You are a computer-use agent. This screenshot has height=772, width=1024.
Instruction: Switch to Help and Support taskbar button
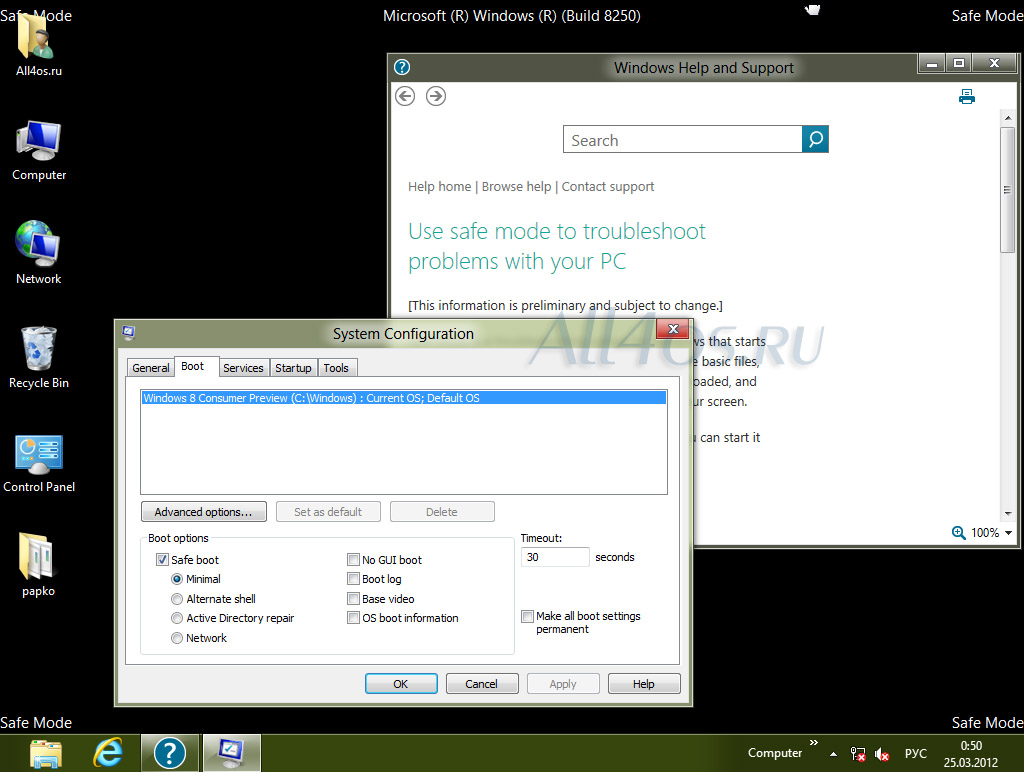pos(170,753)
